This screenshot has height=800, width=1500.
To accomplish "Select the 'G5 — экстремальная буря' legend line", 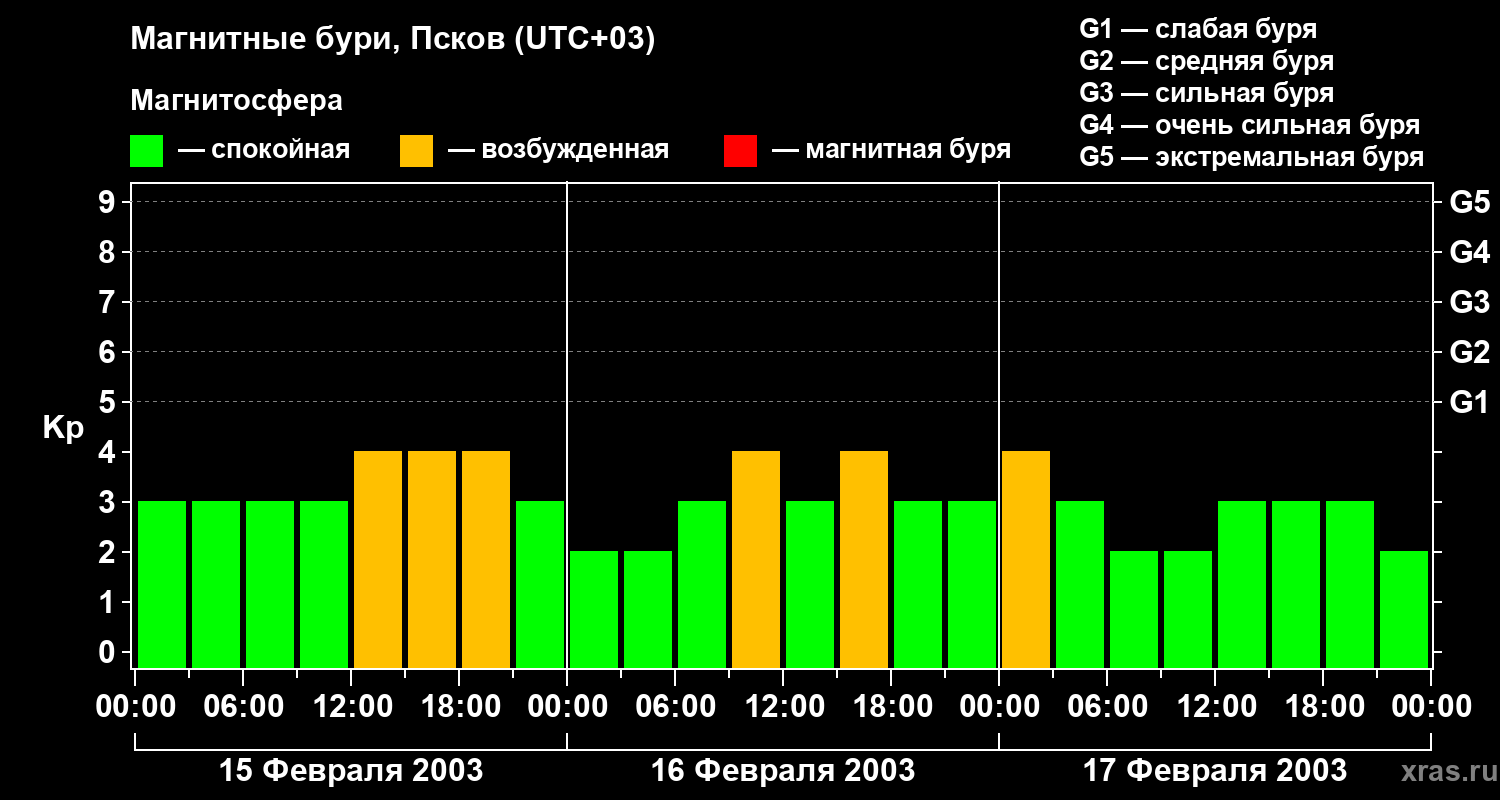I will (x=1252, y=157).
